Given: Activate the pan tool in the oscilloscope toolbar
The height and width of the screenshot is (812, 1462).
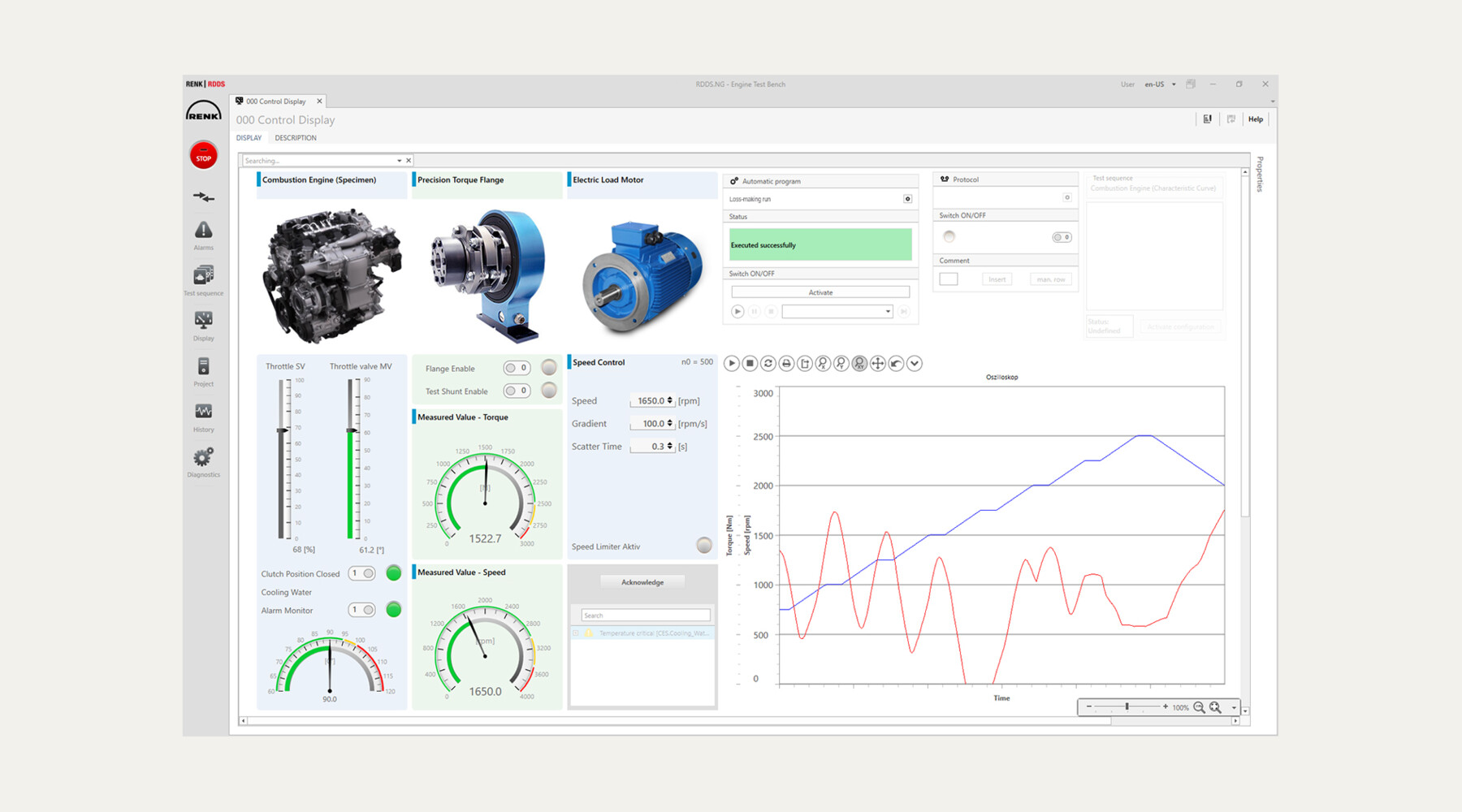Looking at the screenshot, I should tap(876, 363).
